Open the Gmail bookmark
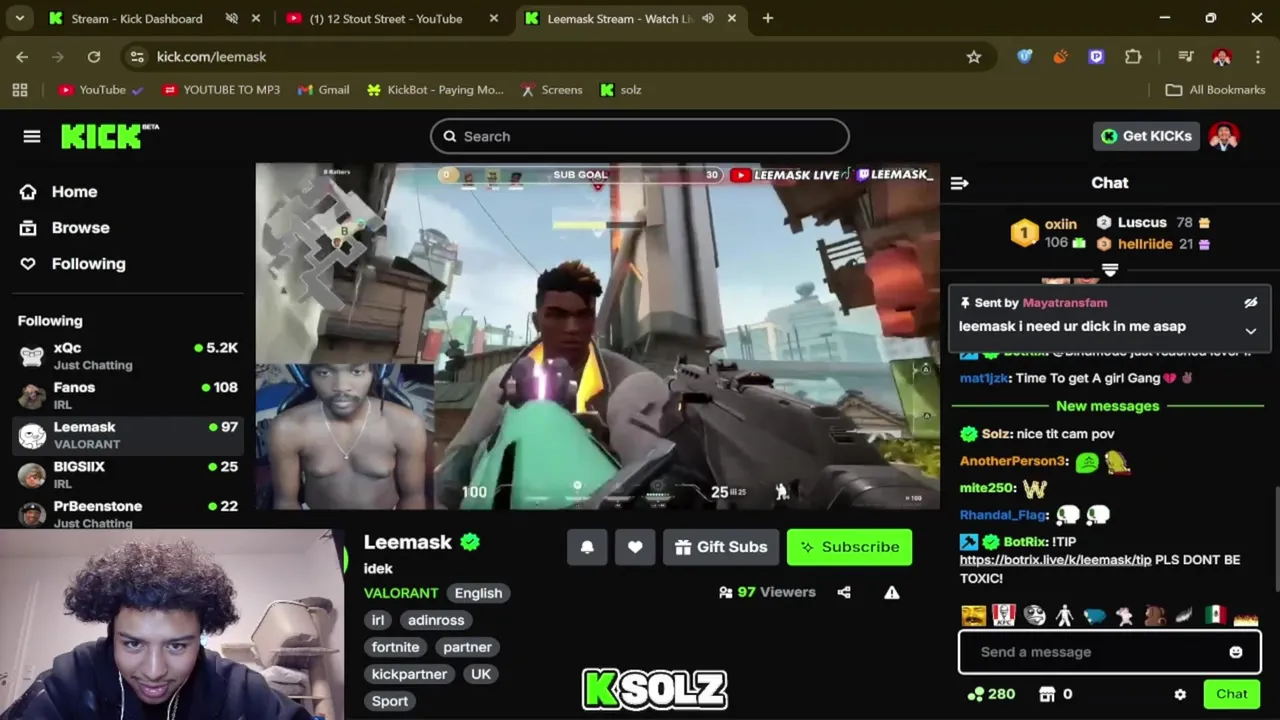The width and height of the screenshot is (1280, 720). point(323,90)
